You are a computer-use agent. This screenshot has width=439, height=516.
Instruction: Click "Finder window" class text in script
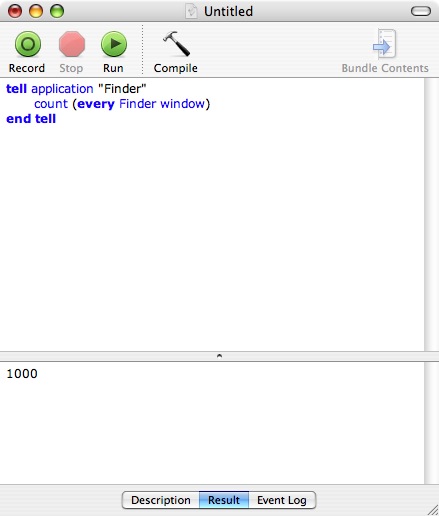tap(162, 104)
